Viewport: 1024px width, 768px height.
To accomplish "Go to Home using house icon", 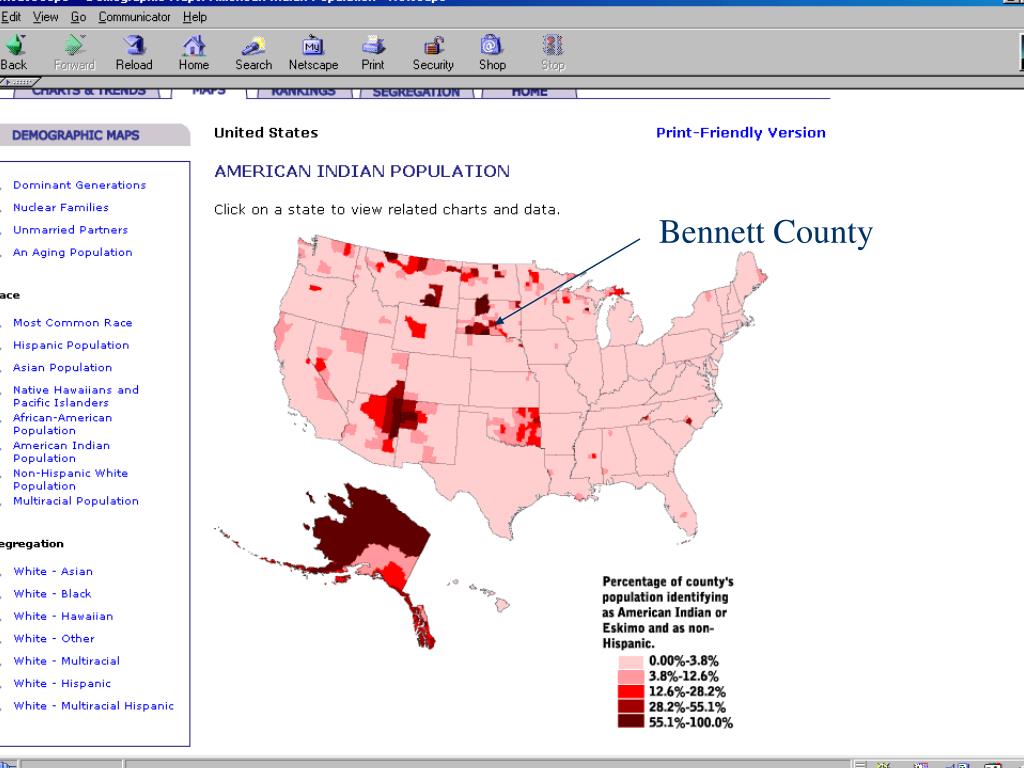I will pos(194,45).
